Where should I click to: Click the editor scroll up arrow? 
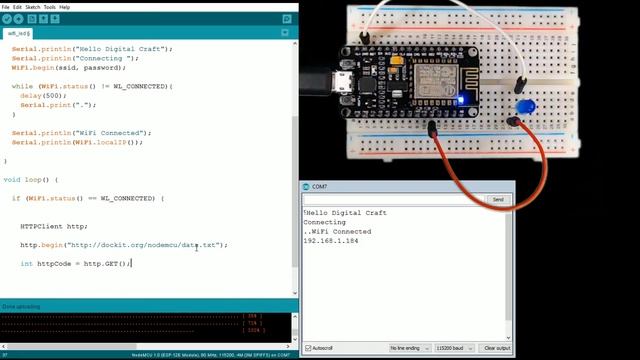click(x=295, y=43)
